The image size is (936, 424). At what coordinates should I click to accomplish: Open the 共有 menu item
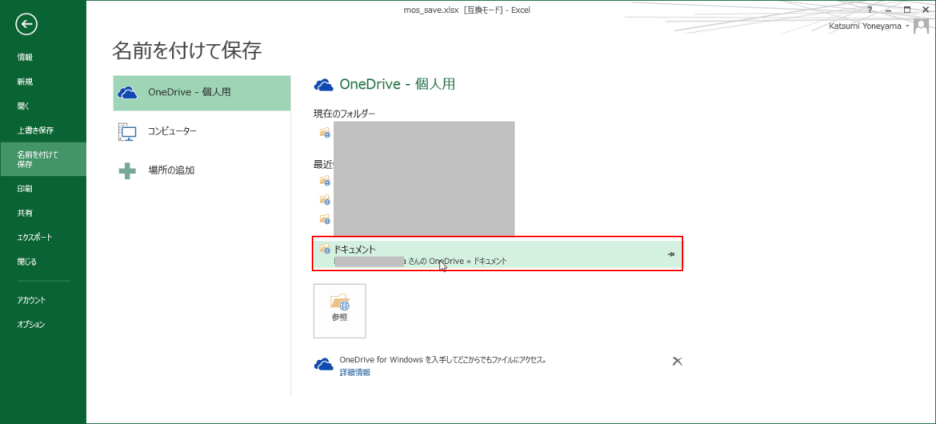[x=25, y=213]
